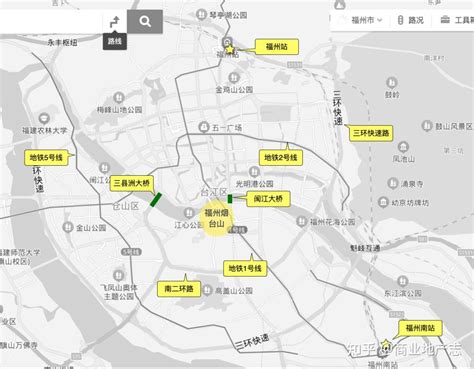Viewport: 474px width, 369px height.
Task: Click the 福建农林大学 marker icon
Action: point(43,118)
